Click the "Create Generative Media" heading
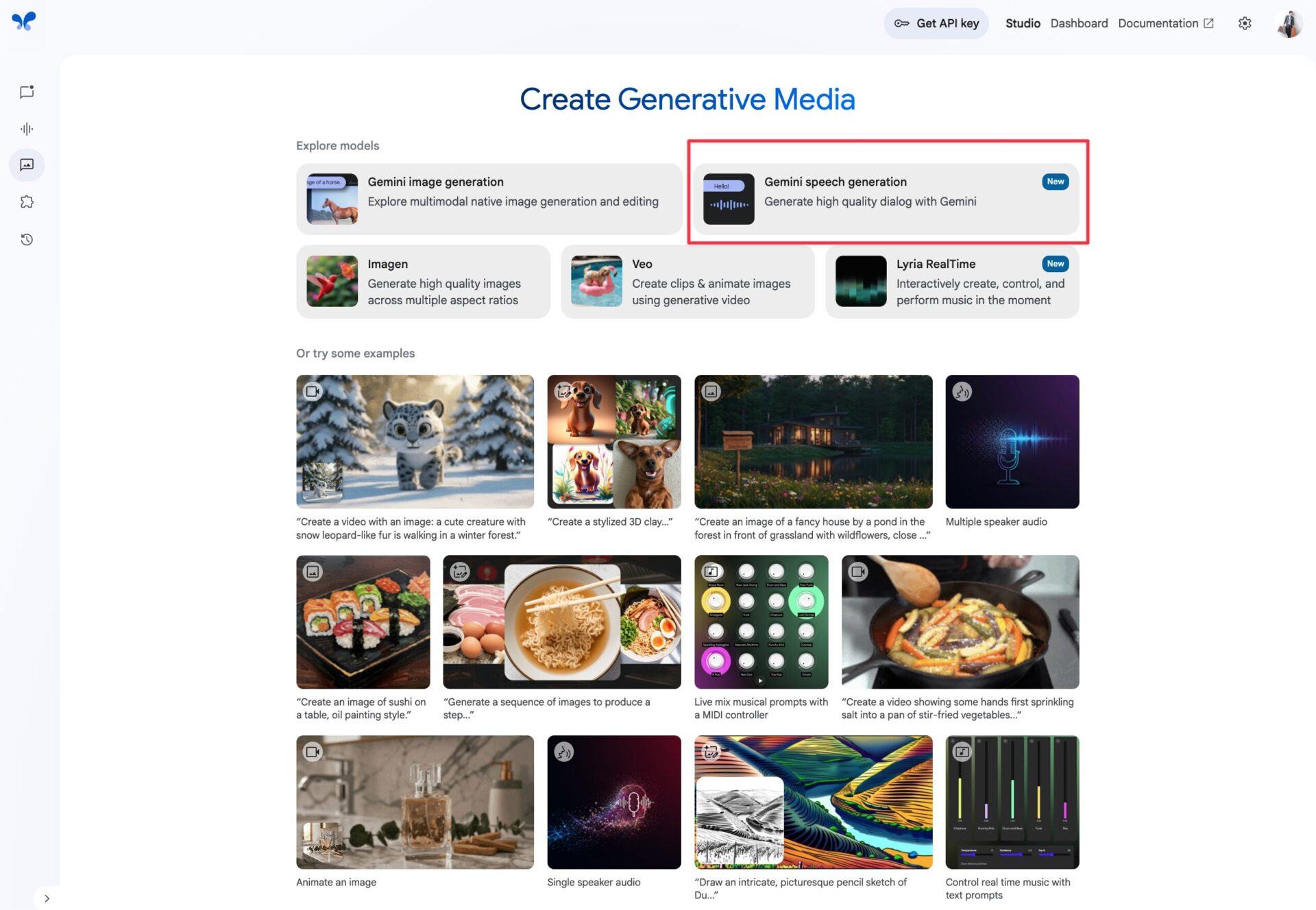 pyautogui.click(x=687, y=99)
